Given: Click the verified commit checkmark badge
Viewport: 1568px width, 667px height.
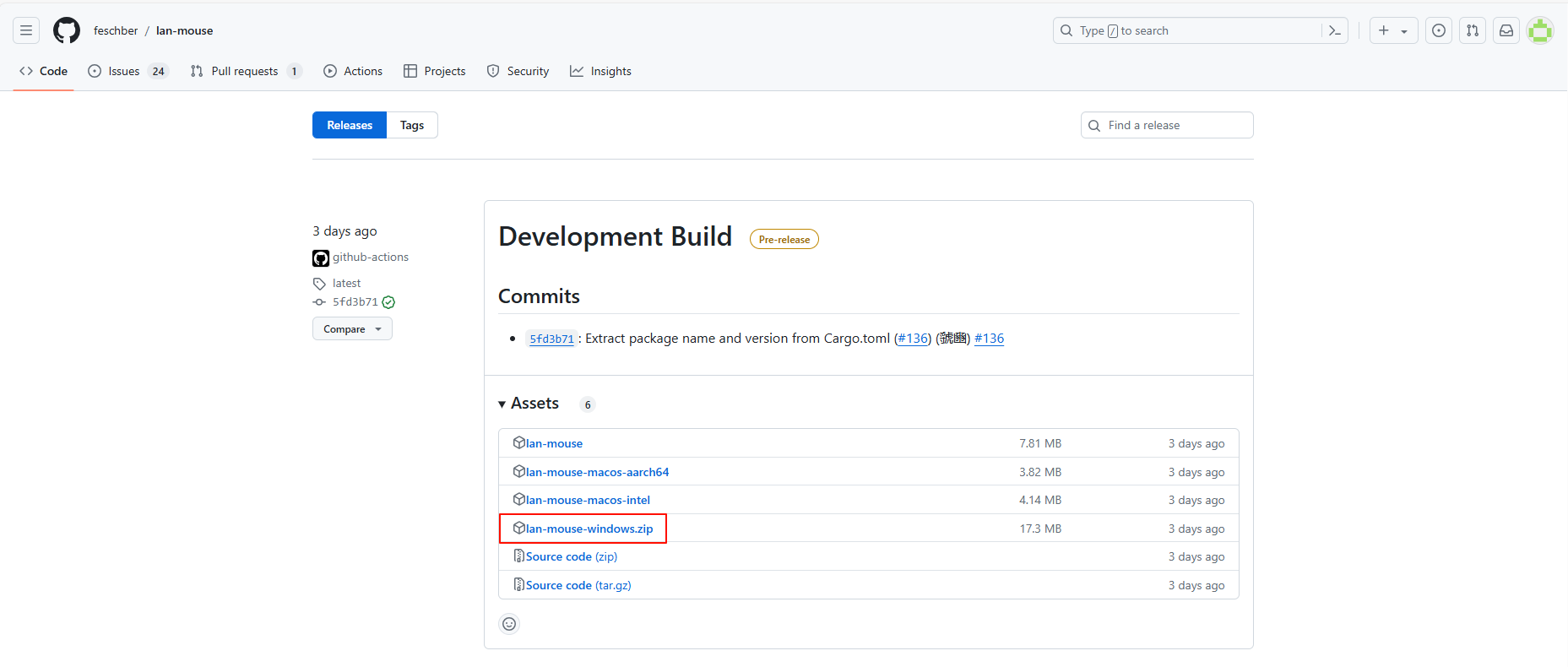Looking at the screenshot, I should coord(388,302).
